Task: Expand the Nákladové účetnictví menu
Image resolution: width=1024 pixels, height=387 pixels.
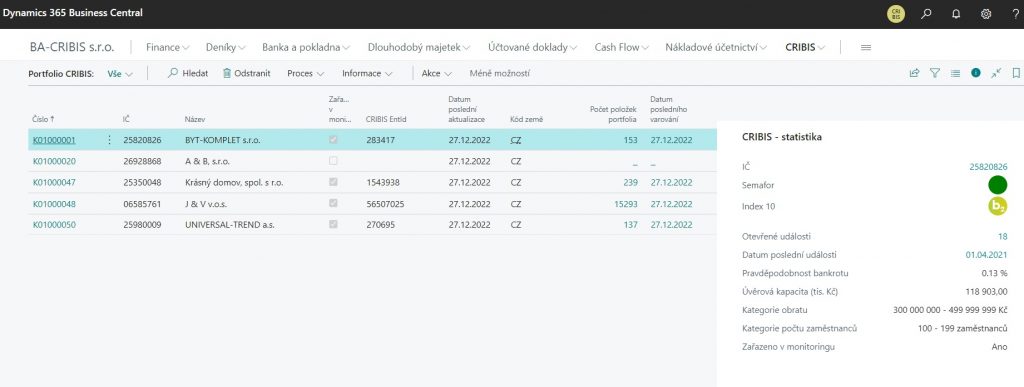Action: pyautogui.click(x=716, y=48)
